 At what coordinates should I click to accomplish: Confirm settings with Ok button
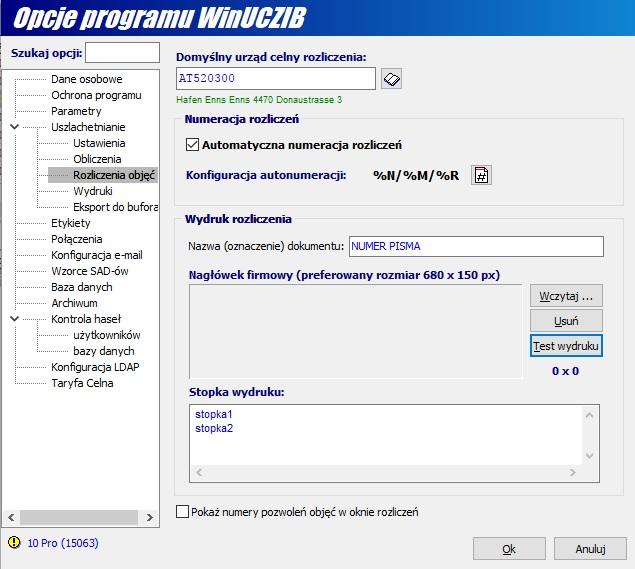point(509,549)
